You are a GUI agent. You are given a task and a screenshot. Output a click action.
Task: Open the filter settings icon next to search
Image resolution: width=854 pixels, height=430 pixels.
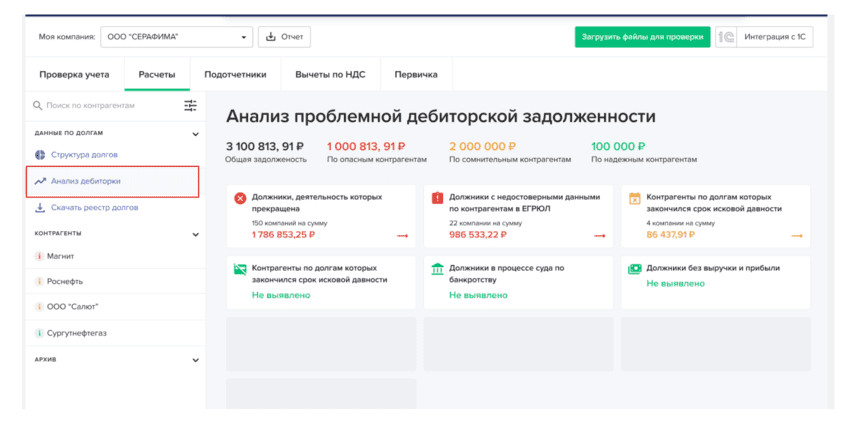coord(190,106)
